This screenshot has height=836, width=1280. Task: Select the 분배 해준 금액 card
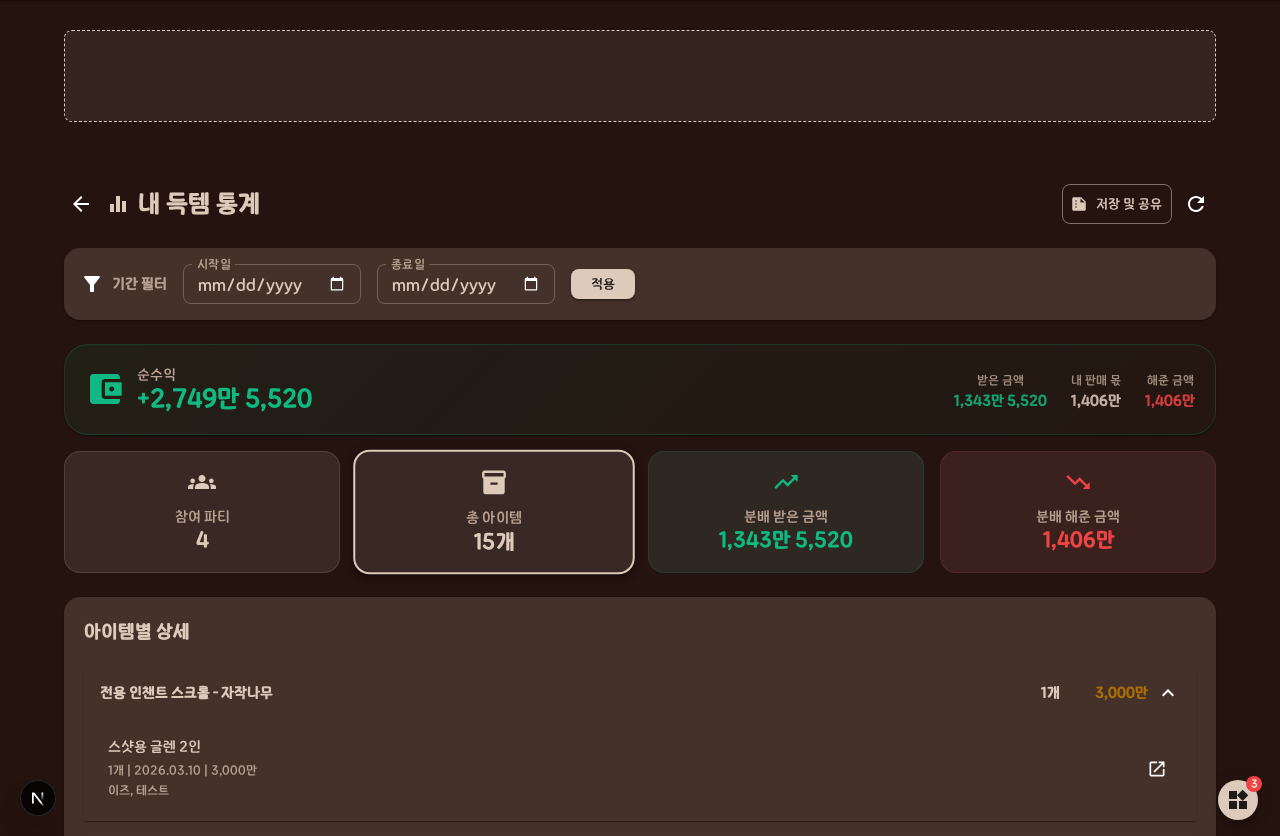pyautogui.click(x=1078, y=512)
